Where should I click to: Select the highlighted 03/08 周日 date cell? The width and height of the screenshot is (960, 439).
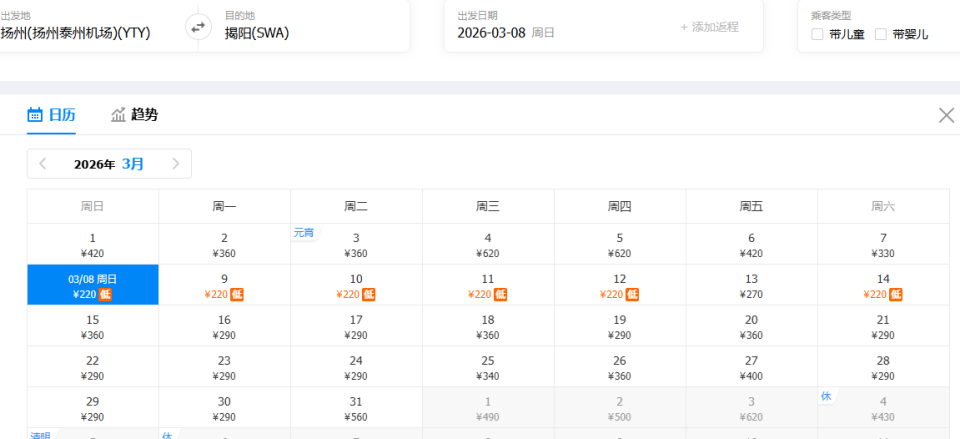click(92, 286)
